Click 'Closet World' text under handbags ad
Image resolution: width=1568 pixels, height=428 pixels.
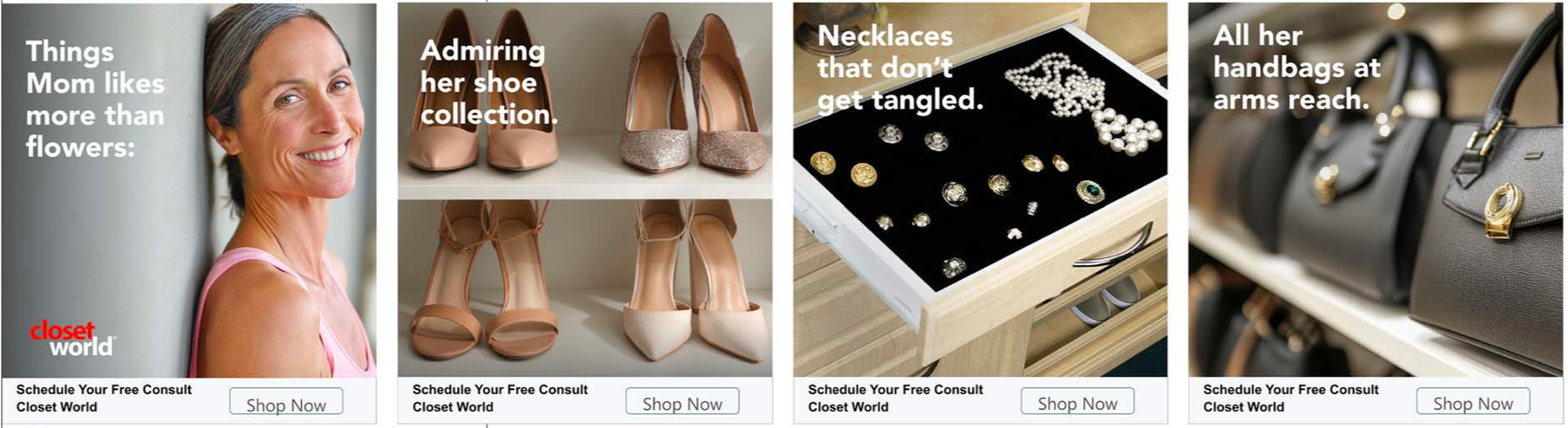(1244, 407)
